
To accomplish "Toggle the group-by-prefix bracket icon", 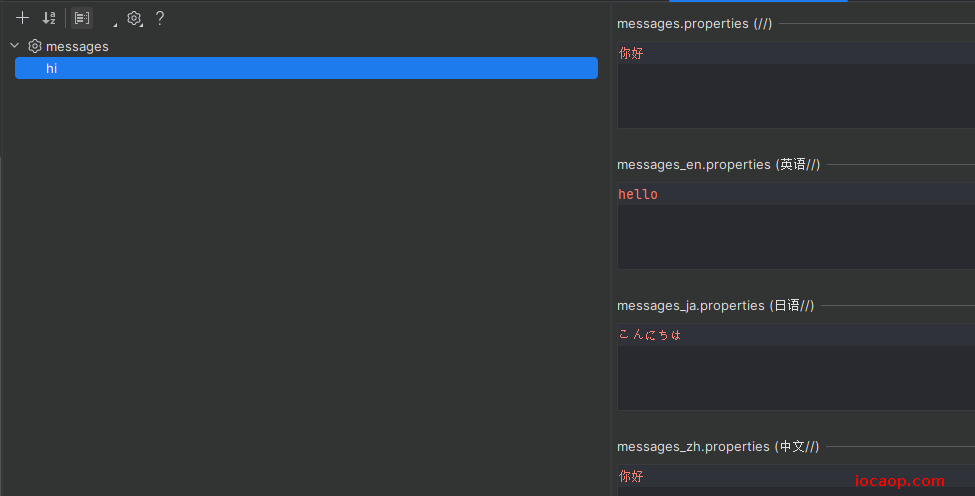I will coord(82,18).
